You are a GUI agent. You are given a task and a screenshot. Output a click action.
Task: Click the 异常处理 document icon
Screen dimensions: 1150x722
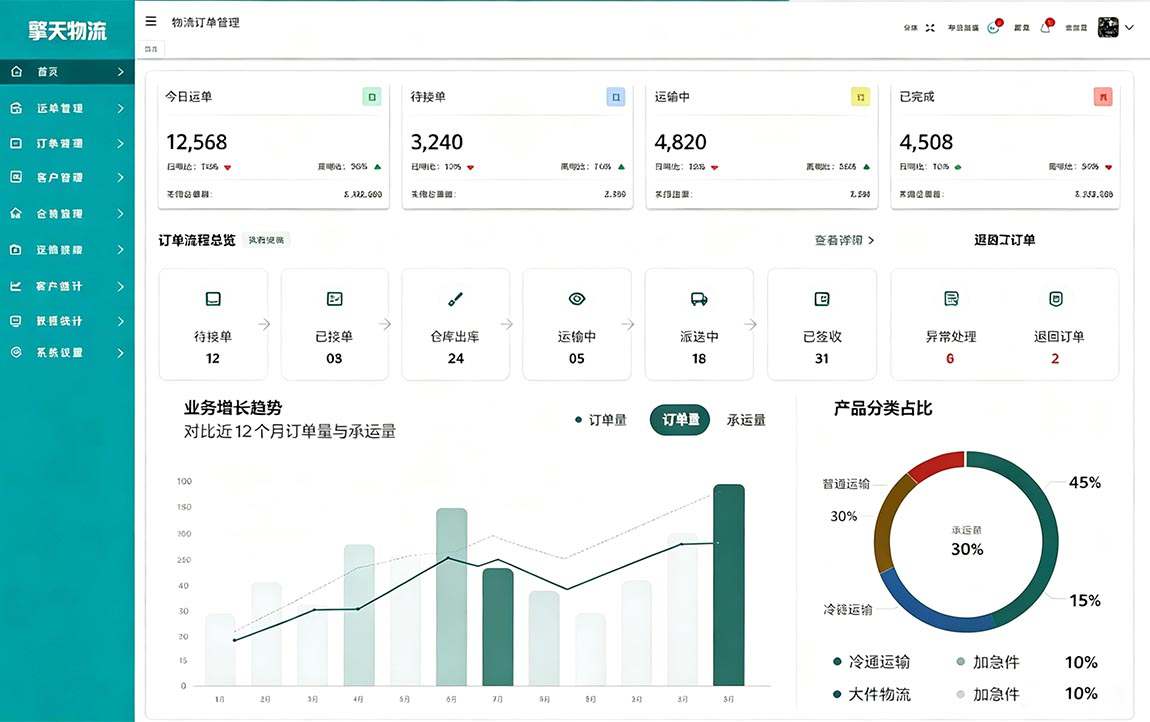click(951, 298)
